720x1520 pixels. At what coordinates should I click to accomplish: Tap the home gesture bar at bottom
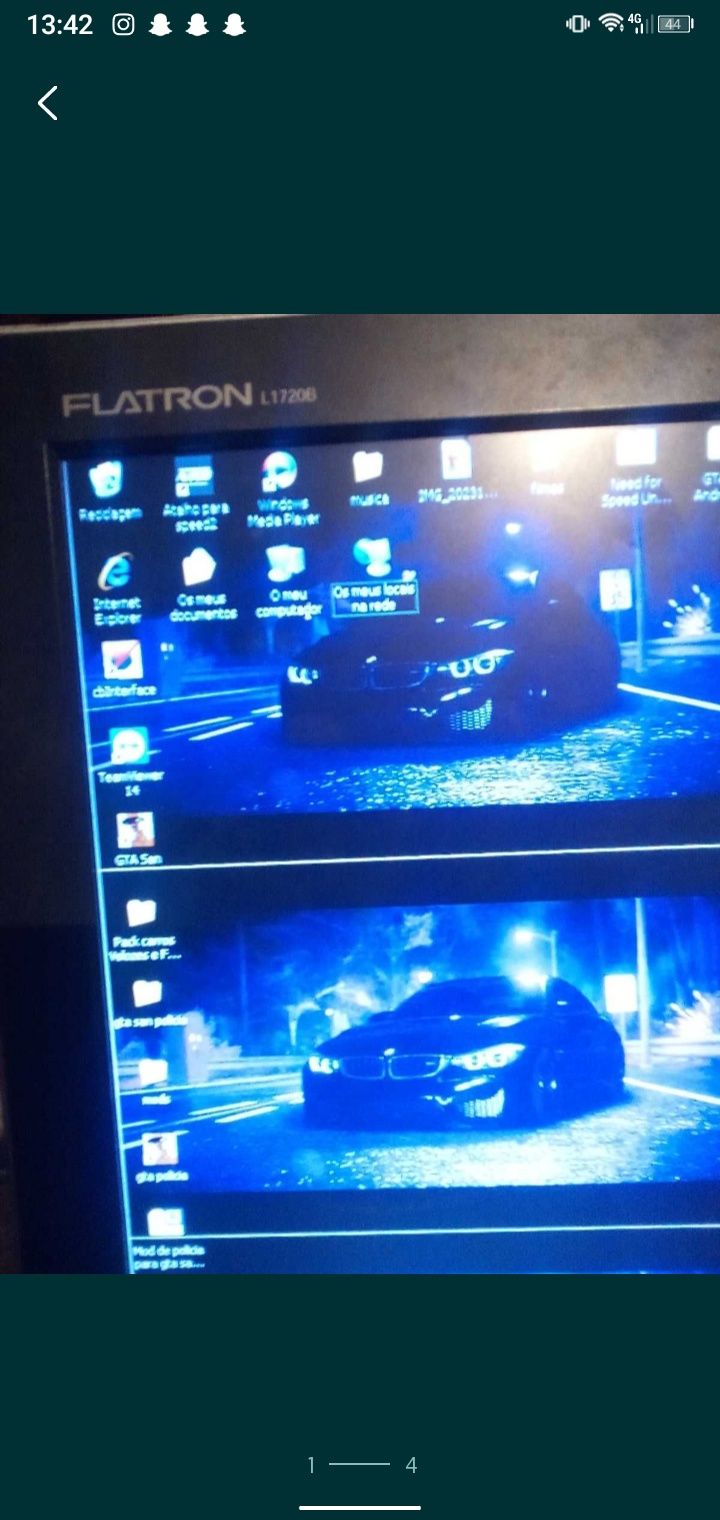coord(360,1508)
